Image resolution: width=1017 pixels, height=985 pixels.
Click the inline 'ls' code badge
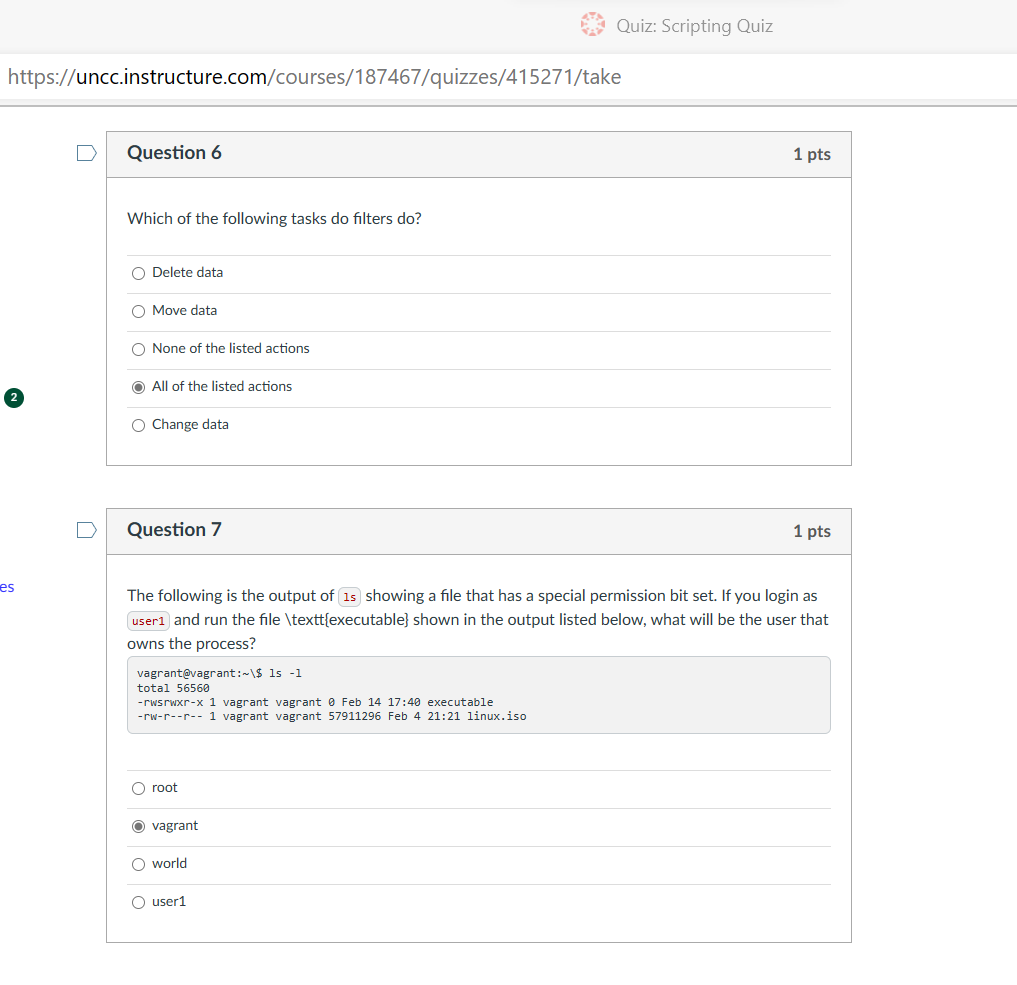coord(349,596)
